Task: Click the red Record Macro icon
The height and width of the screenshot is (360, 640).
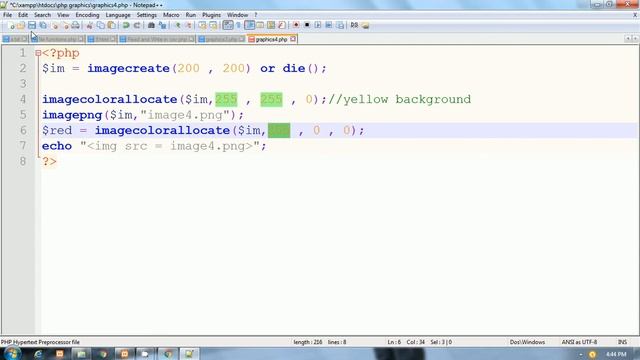Action: point(296,25)
